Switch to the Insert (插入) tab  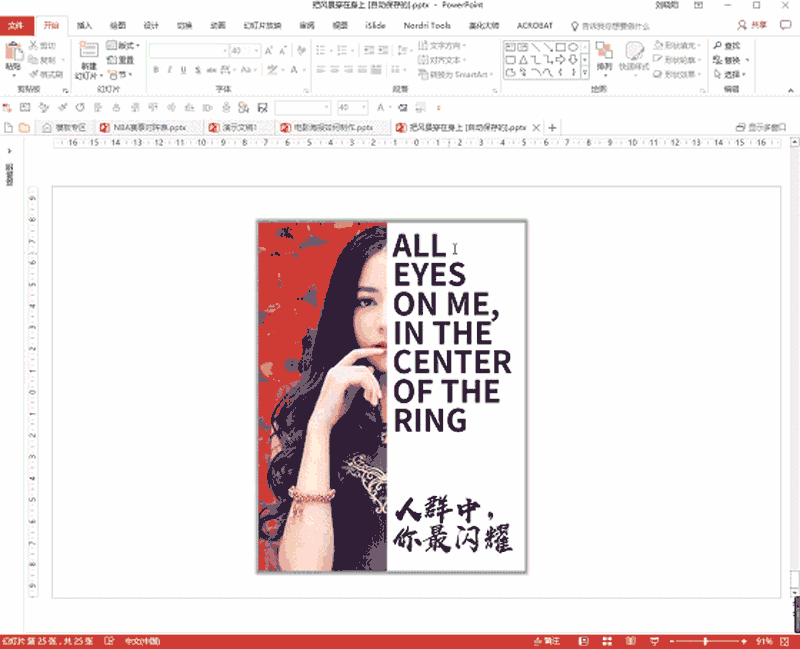pyautogui.click(x=84, y=26)
